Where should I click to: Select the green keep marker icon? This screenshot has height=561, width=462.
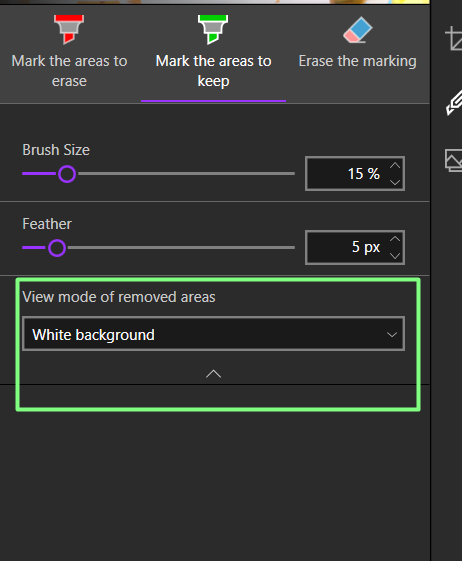click(x=213, y=29)
